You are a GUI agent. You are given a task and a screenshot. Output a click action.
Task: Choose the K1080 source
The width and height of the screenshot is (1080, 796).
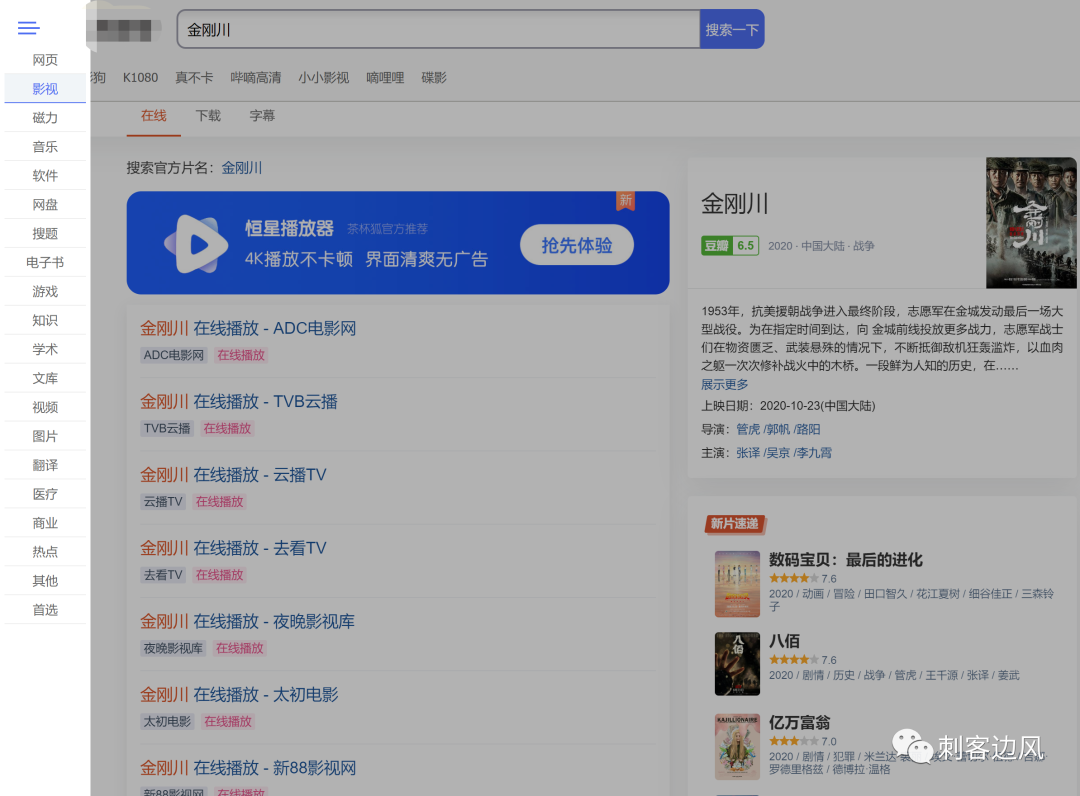(141, 78)
